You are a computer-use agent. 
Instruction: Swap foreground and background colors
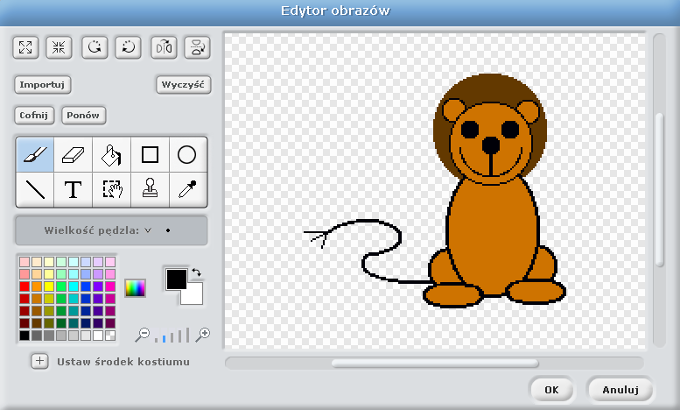[196, 272]
